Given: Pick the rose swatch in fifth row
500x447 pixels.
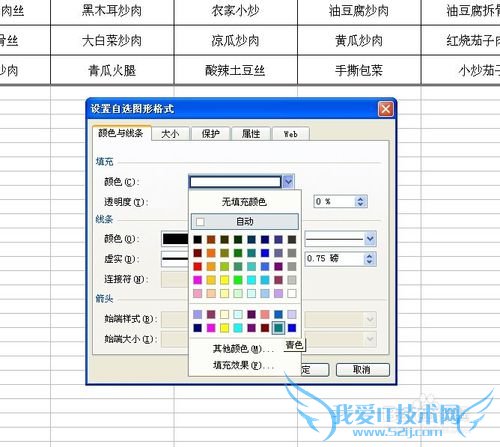Looking at the screenshot, I should 198,293.
